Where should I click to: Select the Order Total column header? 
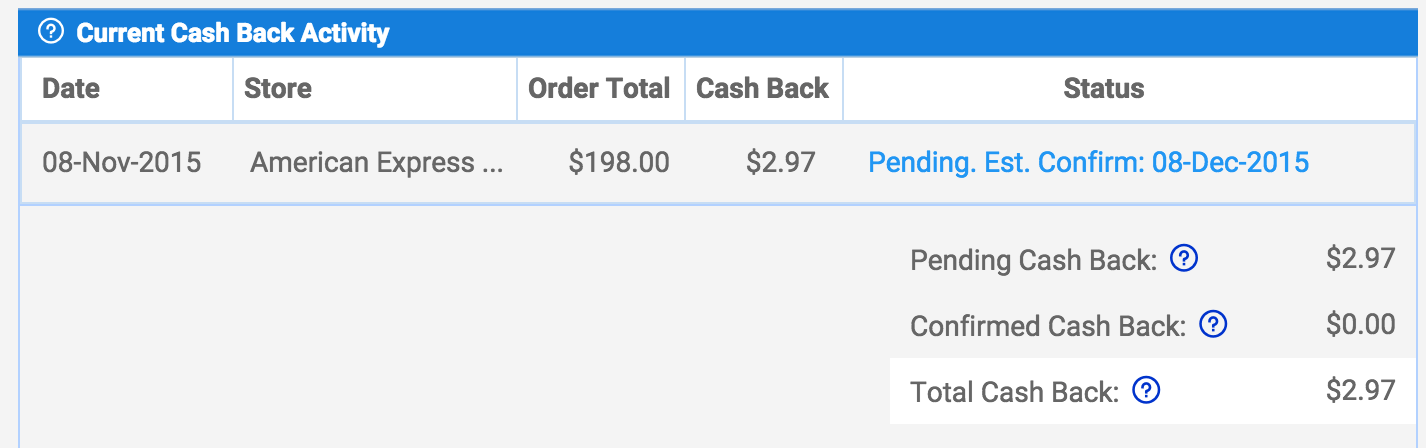(x=598, y=88)
